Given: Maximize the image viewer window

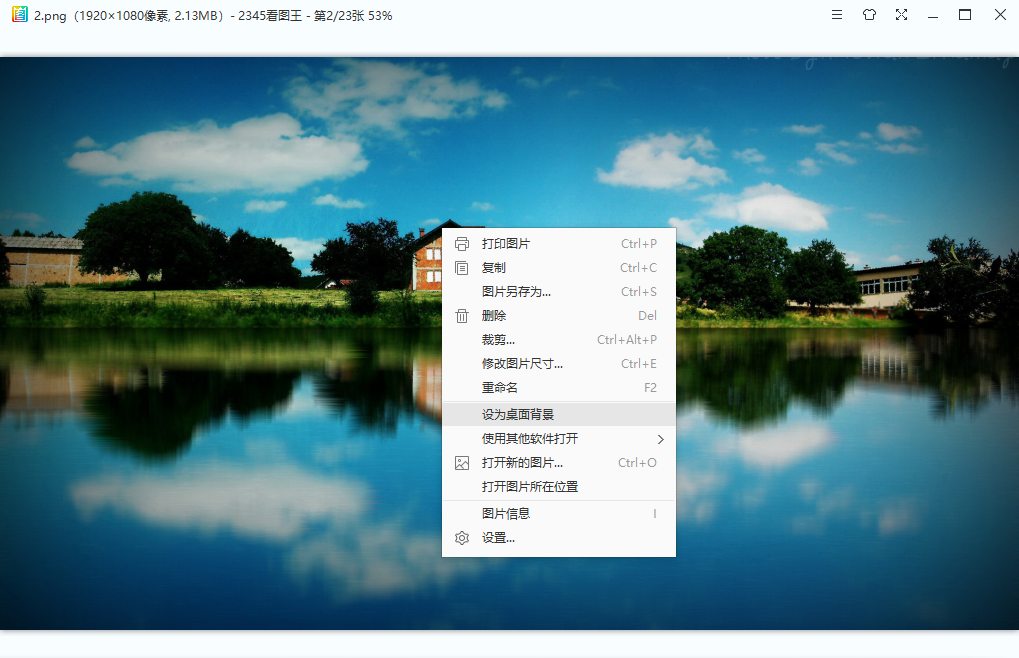Looking at the screenshot, I should pos(965,15).
